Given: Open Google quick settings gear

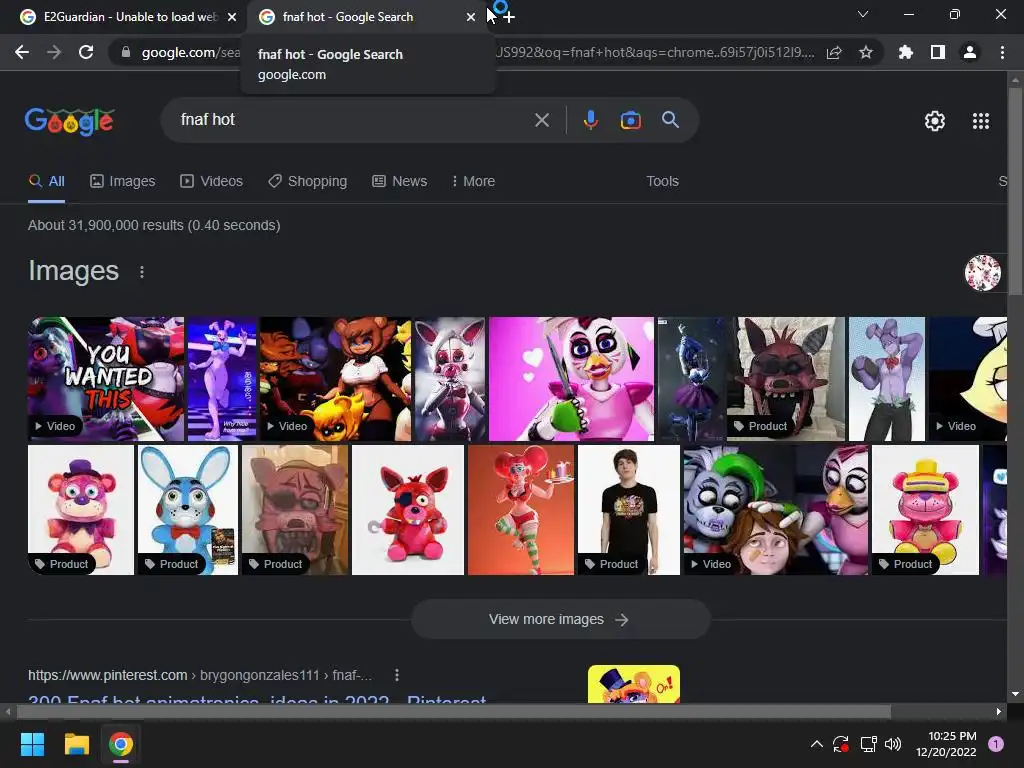Looking at the screenshot, I should tap(935, 121).
